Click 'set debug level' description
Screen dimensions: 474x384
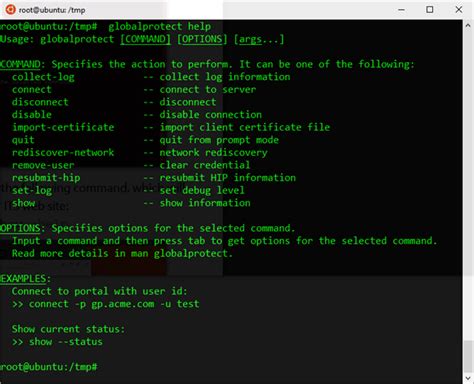pos(202,191)
